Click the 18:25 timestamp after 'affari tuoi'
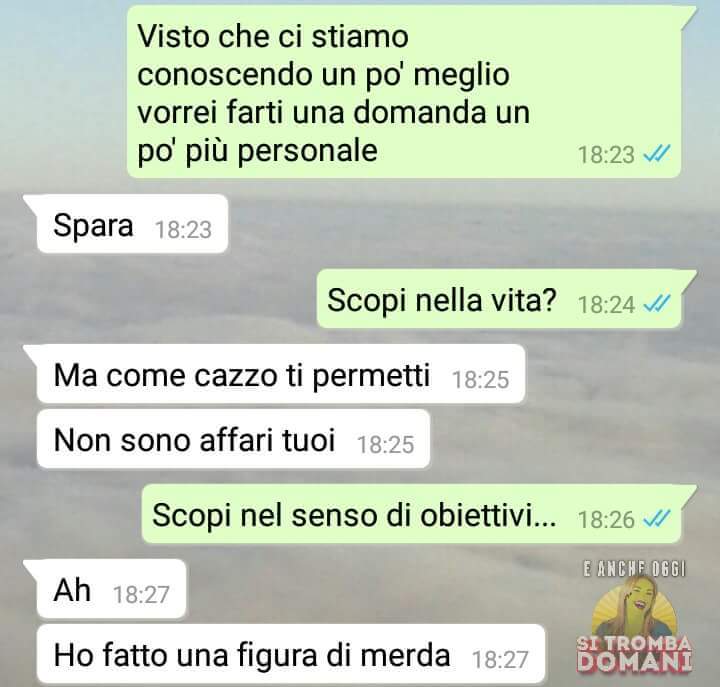The image size is (720, 687). tap(386, 445)
